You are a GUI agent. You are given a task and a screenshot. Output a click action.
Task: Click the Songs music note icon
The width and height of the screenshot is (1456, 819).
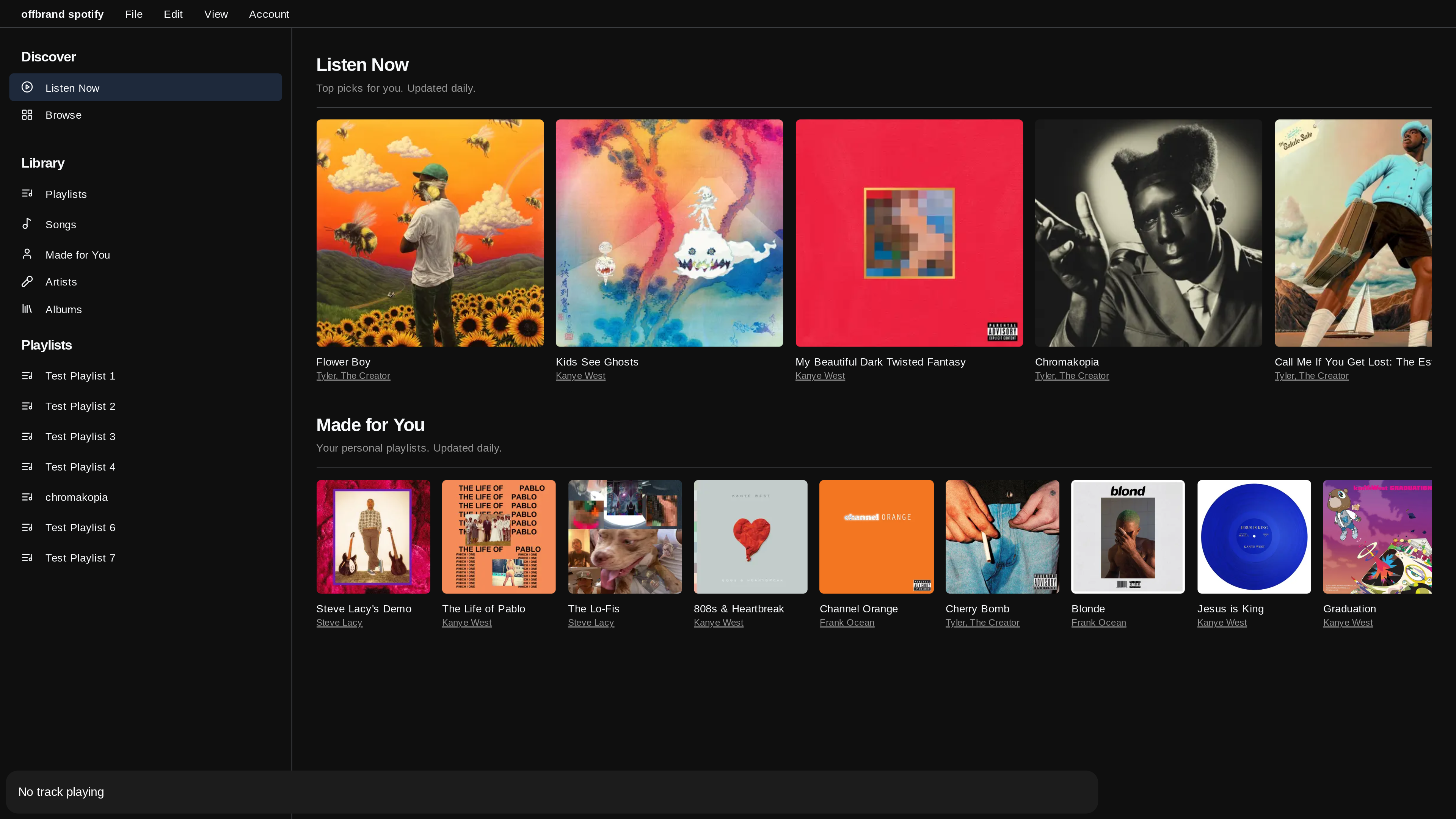pos(27,224)
